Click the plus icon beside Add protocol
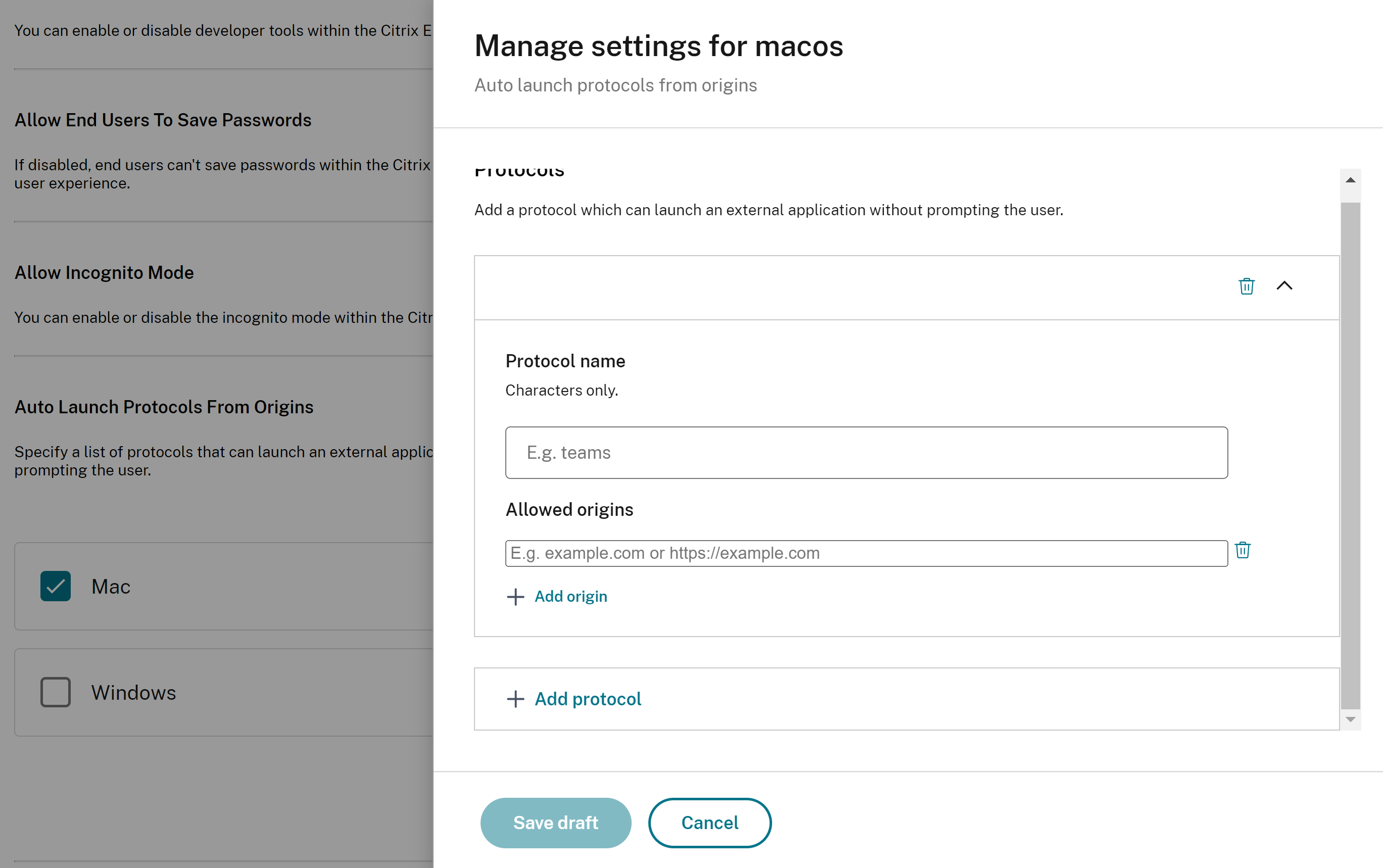The width and height of the screenshot is (1383, 868). 515,699
